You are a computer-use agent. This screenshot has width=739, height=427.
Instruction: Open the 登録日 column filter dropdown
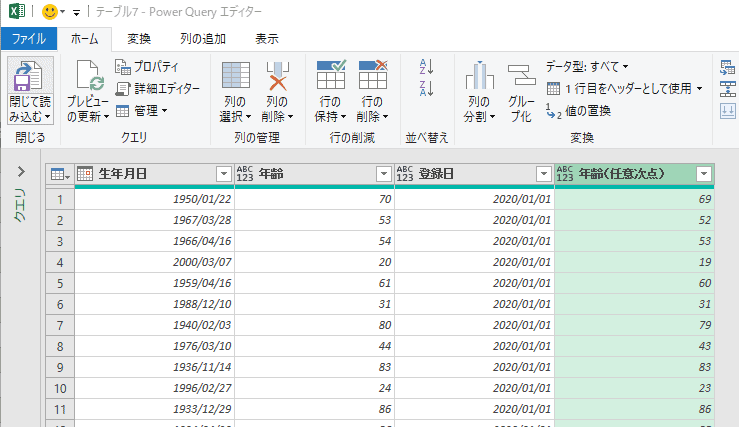(543, 174)
